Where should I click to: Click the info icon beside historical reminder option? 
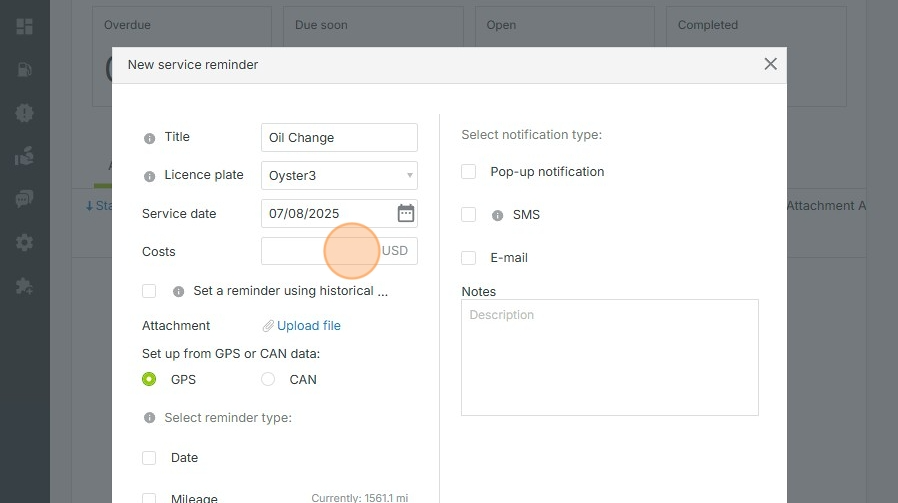click(x=179, y=292)
